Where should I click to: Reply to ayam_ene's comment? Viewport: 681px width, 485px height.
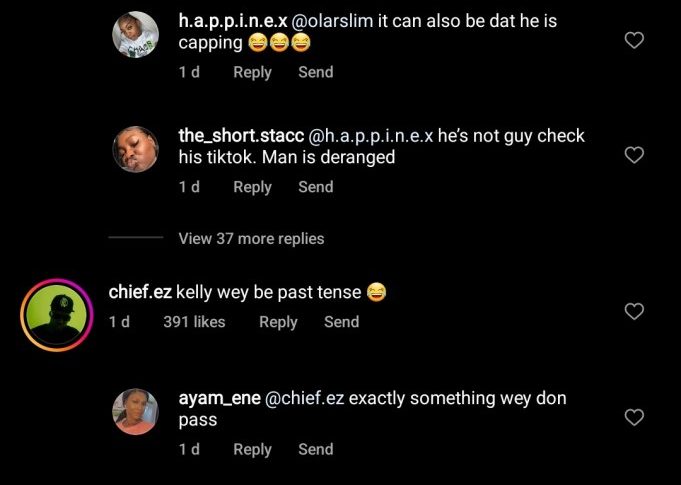[252, 450]
